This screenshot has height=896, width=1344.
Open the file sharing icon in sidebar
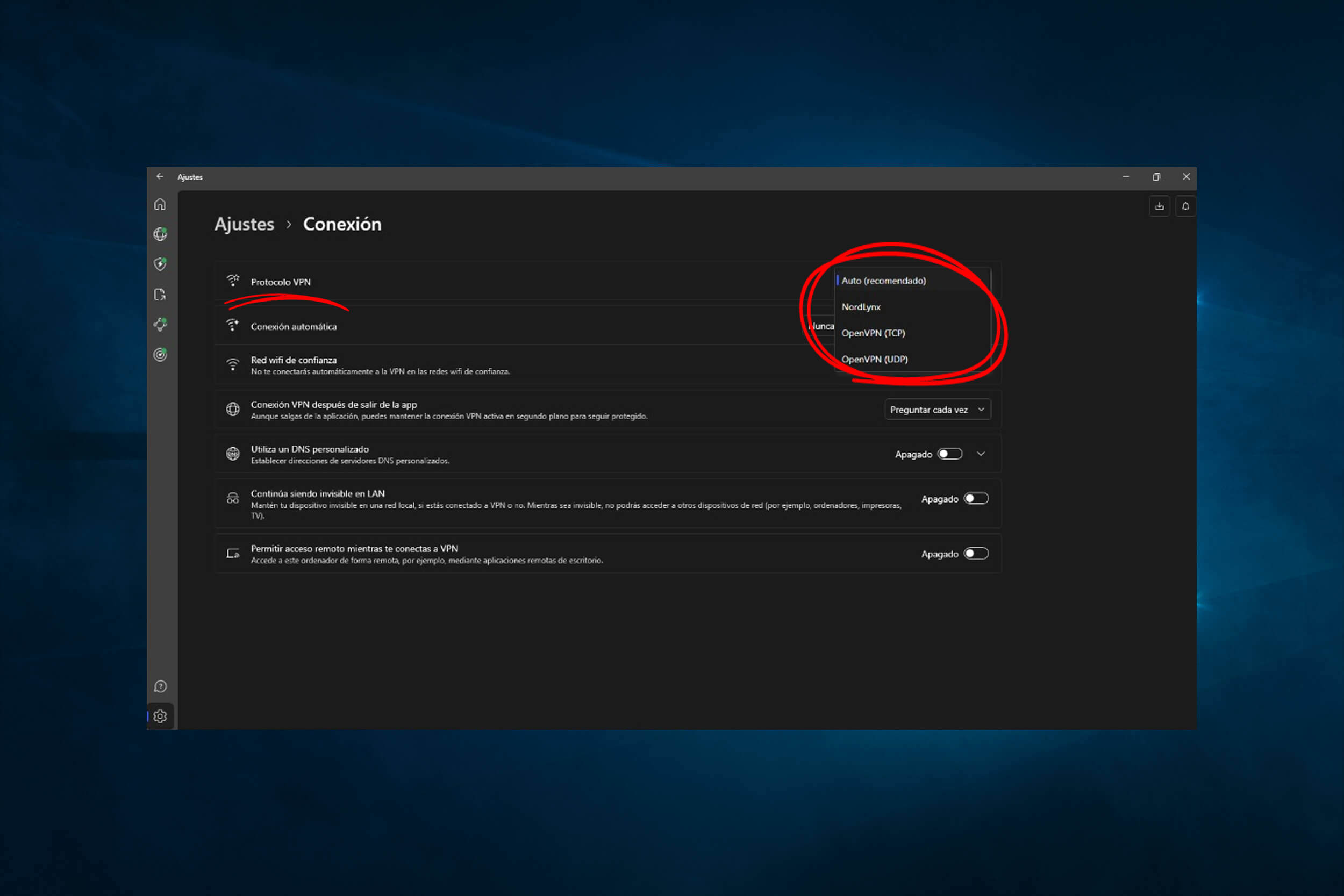[160, 295]
